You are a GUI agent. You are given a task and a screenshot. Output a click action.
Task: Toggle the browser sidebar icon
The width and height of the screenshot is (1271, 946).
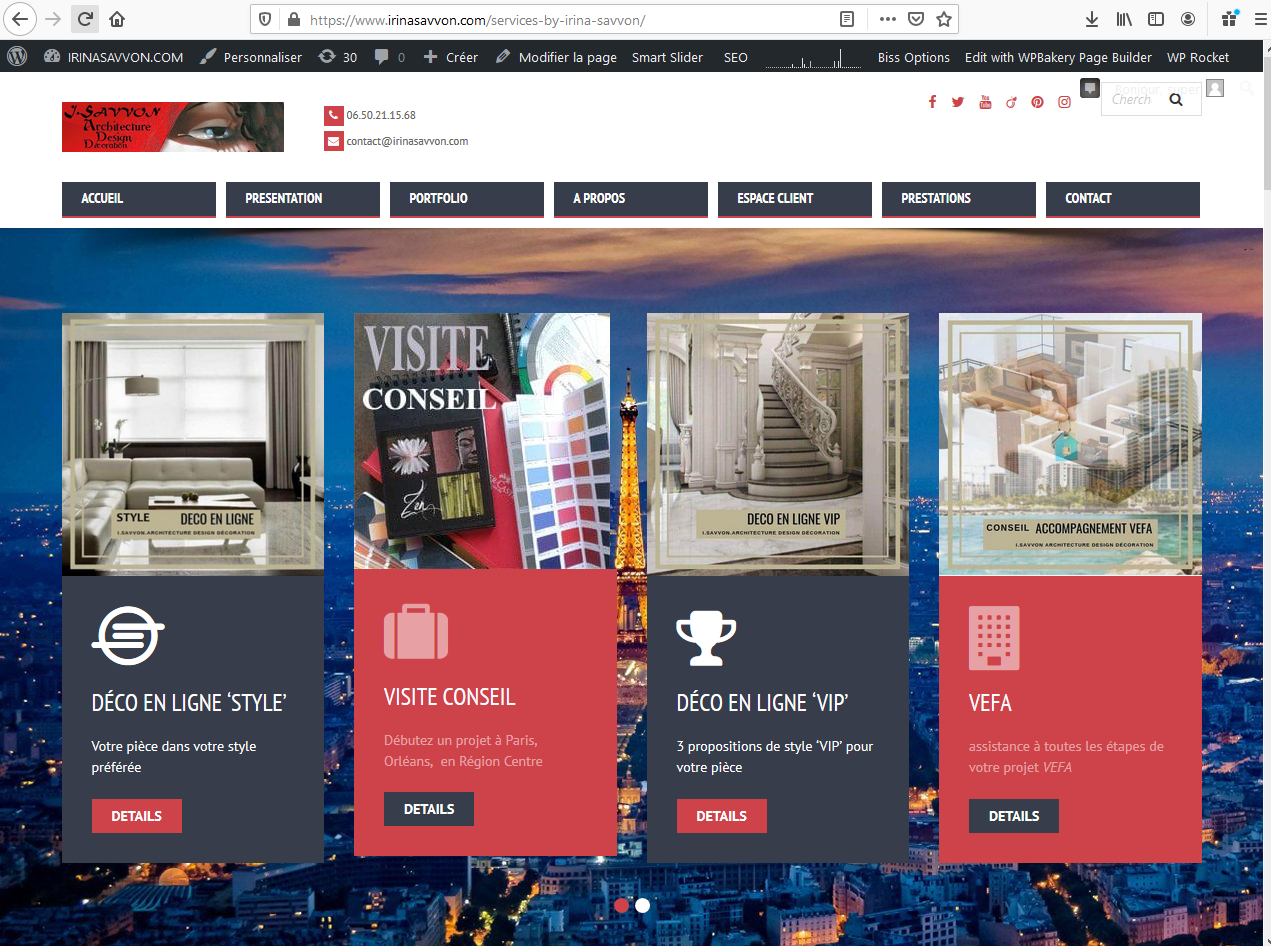pos(1155,19)
